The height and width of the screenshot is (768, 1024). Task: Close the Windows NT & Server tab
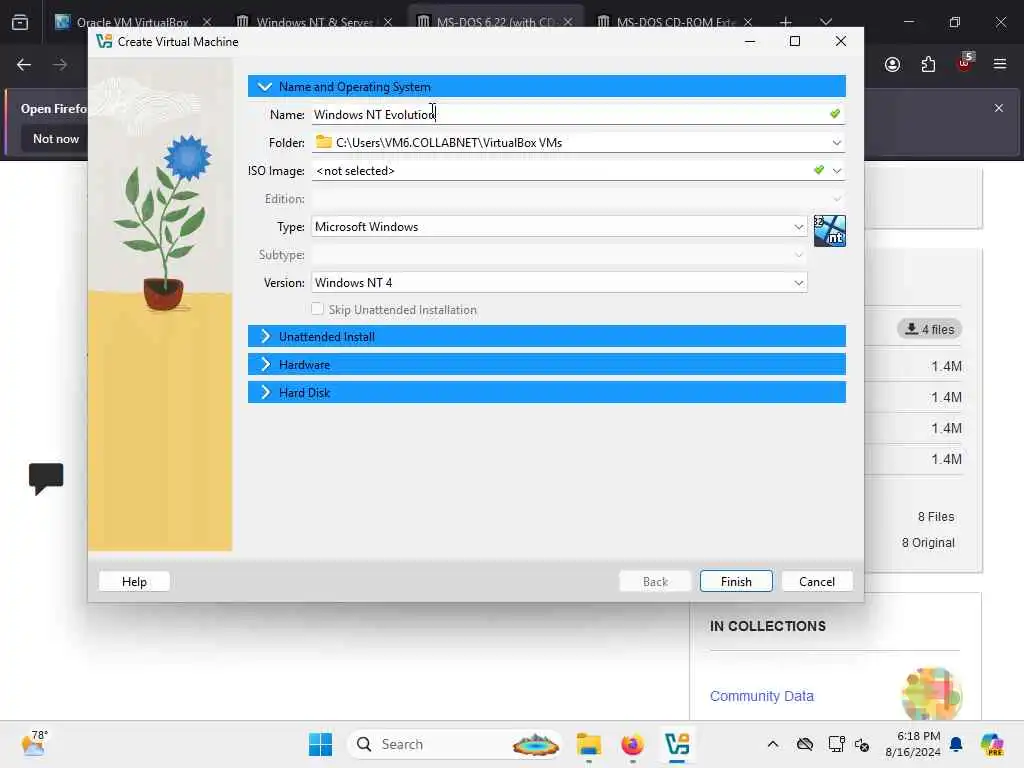pyautogui.click(x=388, y=22)
